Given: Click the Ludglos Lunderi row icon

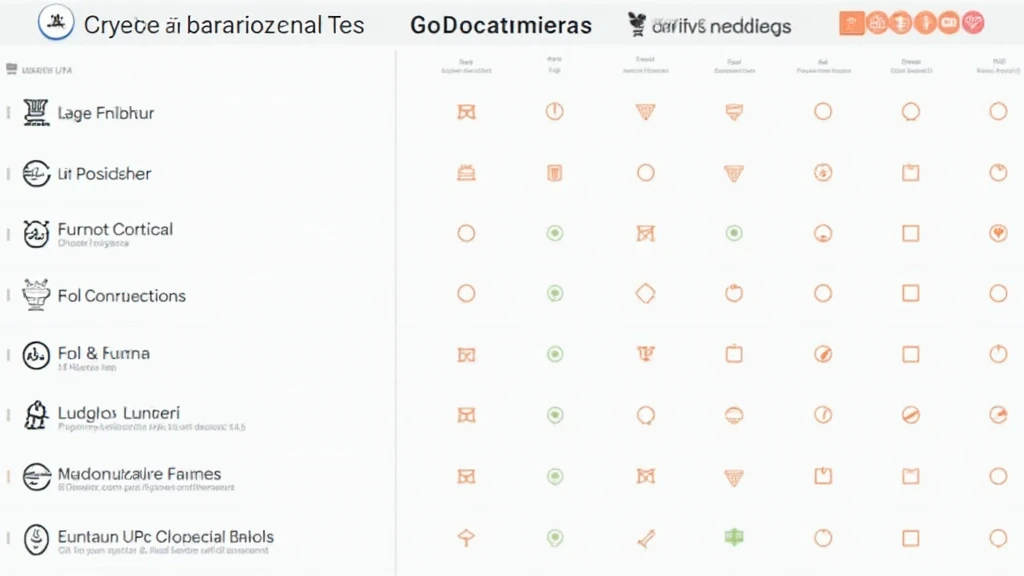Looking at the screenshot, I should pyautogui.click(x=36, y=415).
